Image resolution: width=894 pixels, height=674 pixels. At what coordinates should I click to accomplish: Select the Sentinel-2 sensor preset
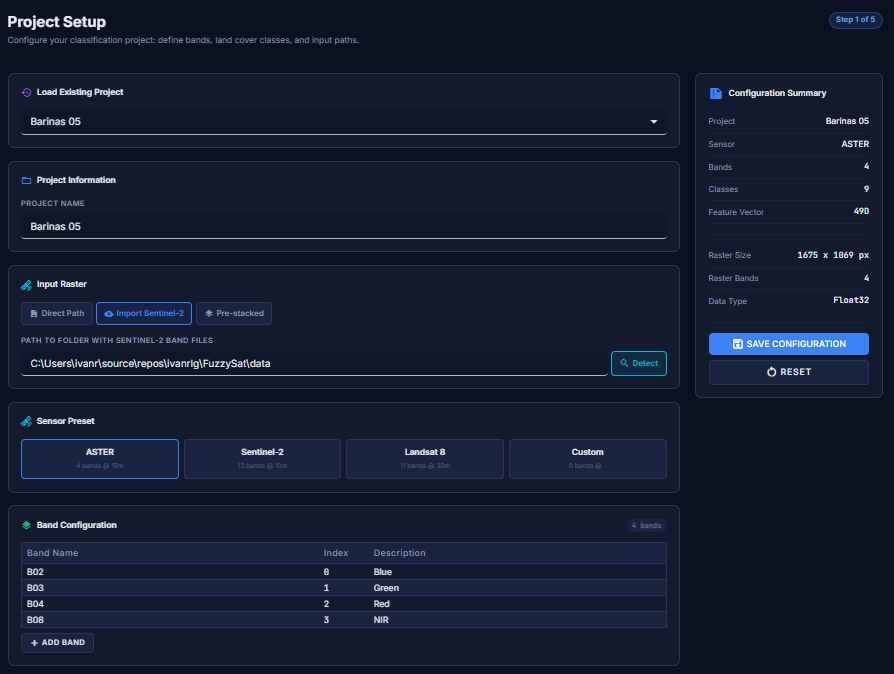[x=262, y=459]
